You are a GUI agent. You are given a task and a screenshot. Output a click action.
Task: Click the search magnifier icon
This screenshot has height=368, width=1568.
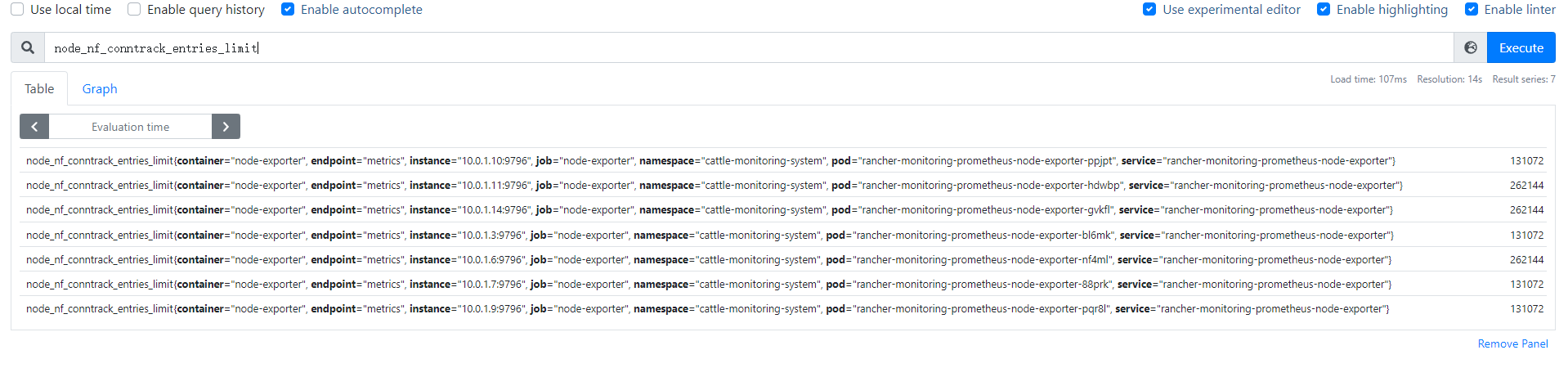[28, 47]
